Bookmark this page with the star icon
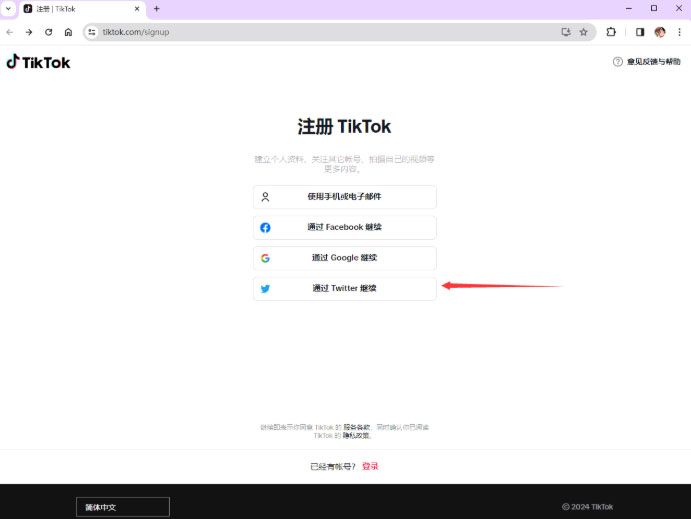The height and width of the screenshot is (519, 691). tap(583, 32)
